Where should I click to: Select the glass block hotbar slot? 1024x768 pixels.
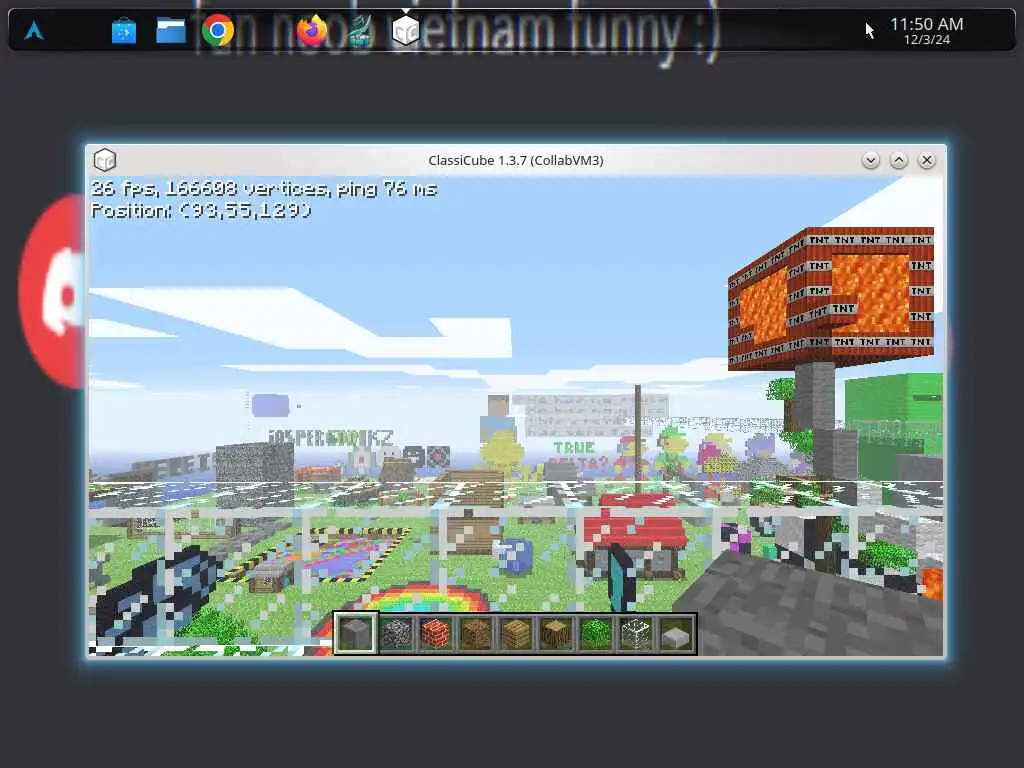click(635, 633)
